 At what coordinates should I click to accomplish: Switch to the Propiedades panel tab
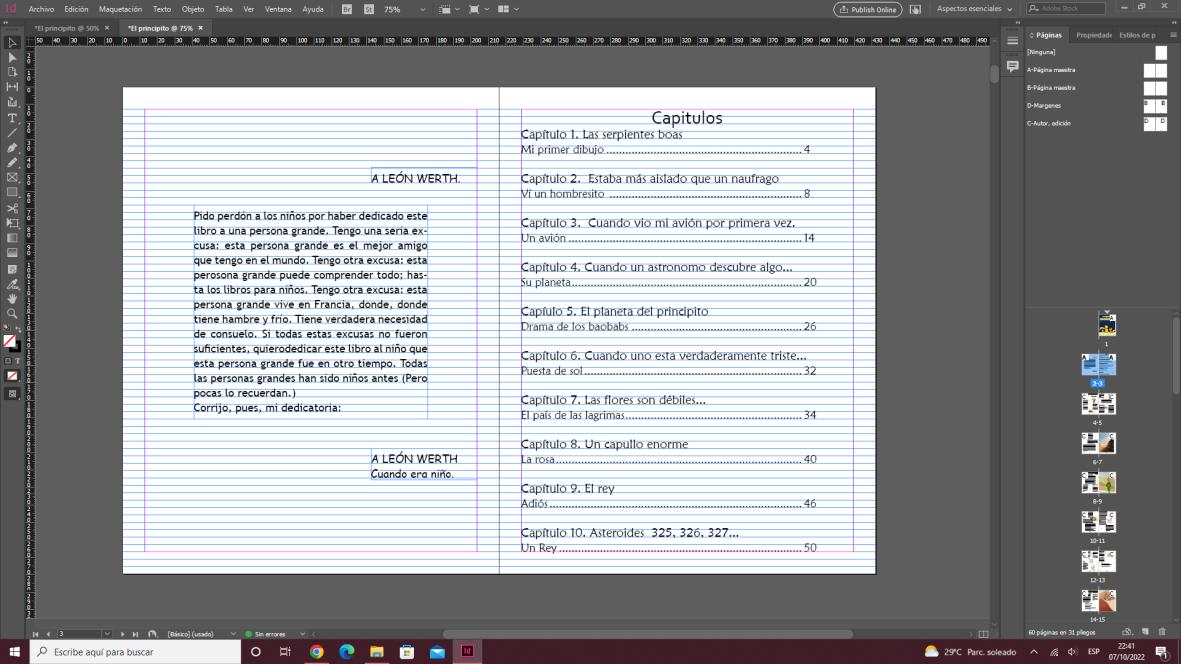point(1094,35)
